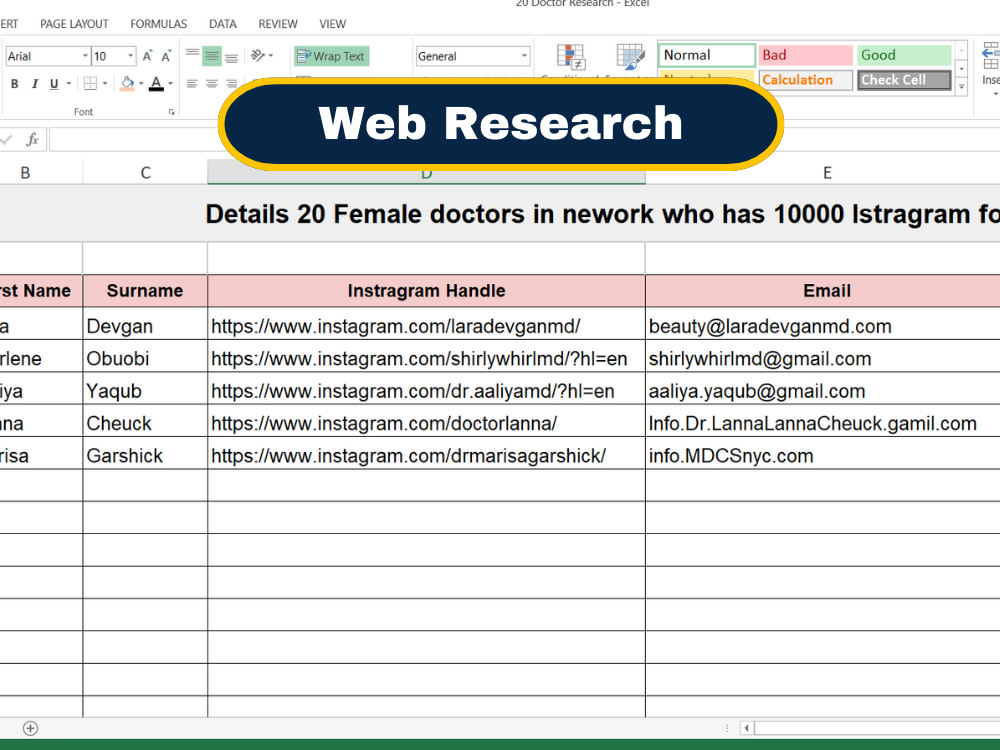Select column B header
This screenshot has width=1000, height=750.
[26, 173]
